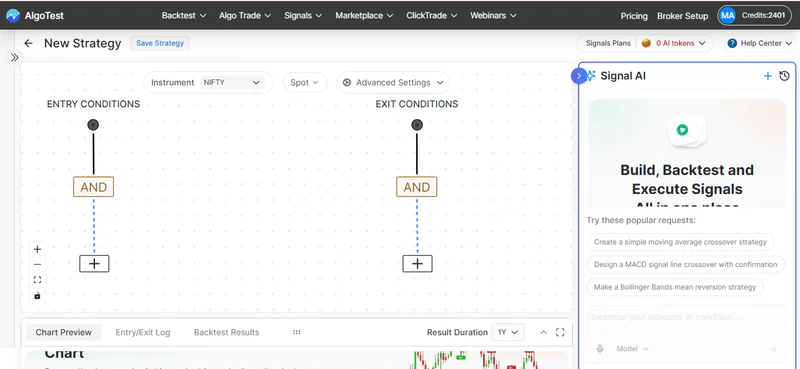Viewport: 800px width, 369px height.
Task: Open the Instrument NIFTY dropdown
Action: [232, 82]
